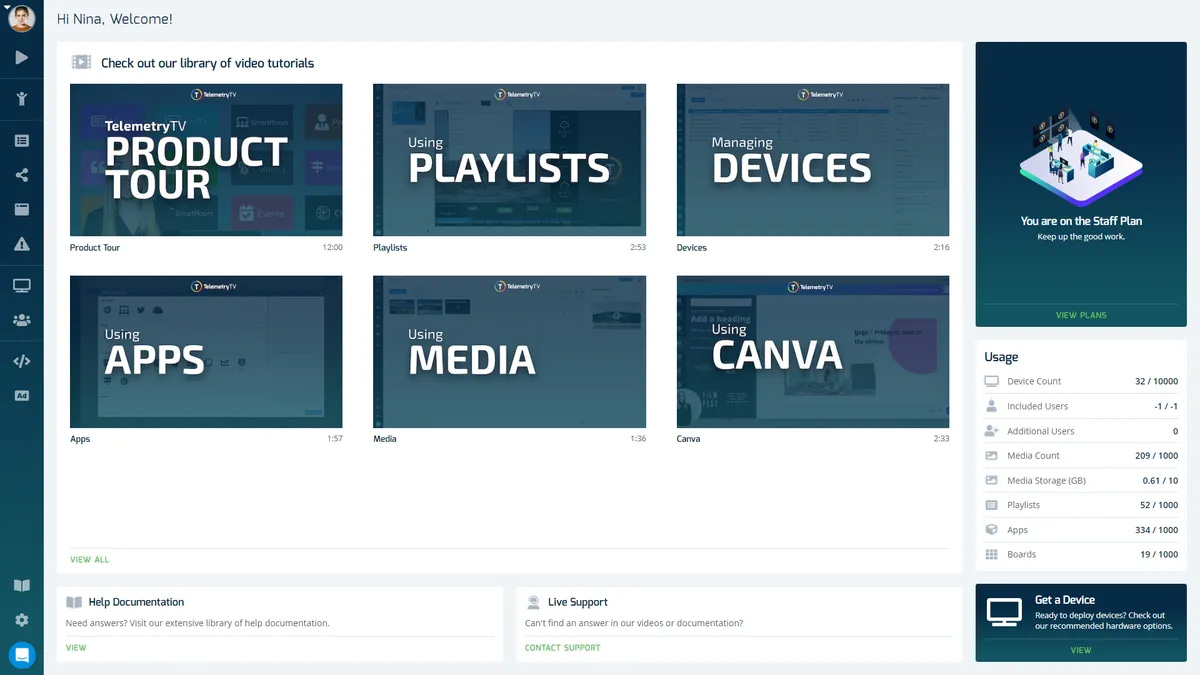The width and height of the screenshot is (1200, 675).
Task: Play the Using Apps video thumbnail
Action: pos(206,352)
